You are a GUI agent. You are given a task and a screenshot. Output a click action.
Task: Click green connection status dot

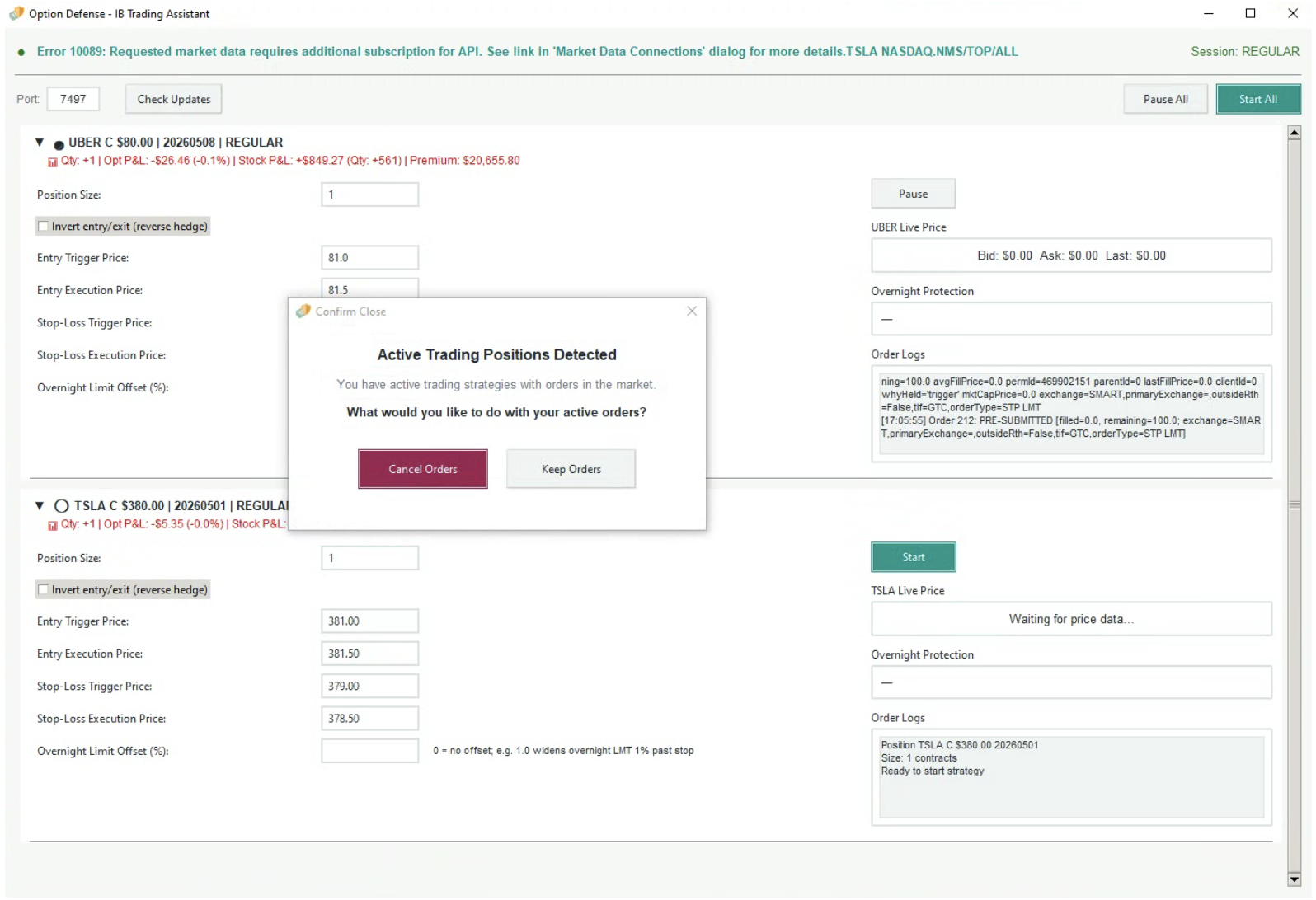(x=21, y=52)
